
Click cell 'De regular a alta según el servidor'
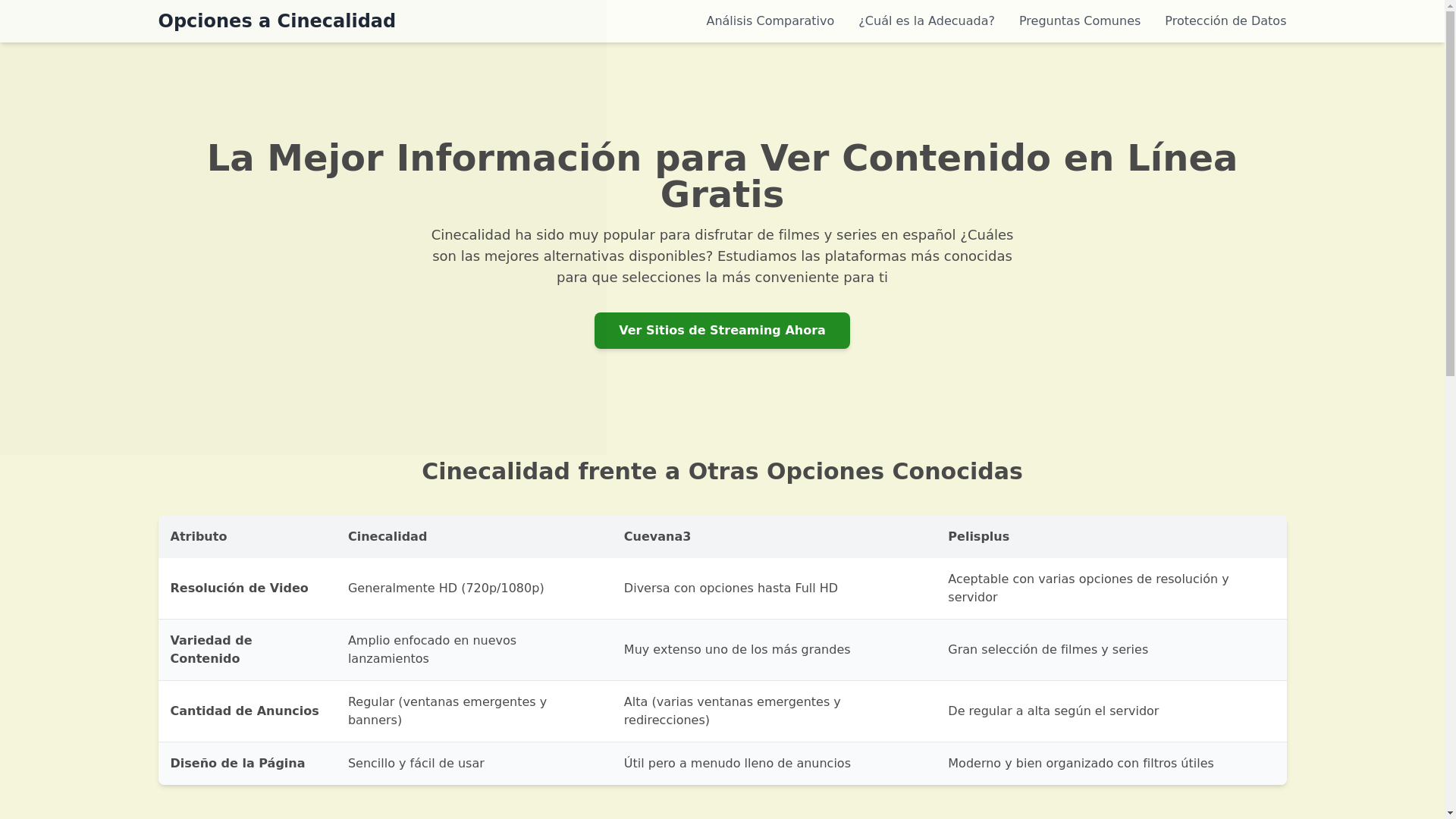point(1111,711)
